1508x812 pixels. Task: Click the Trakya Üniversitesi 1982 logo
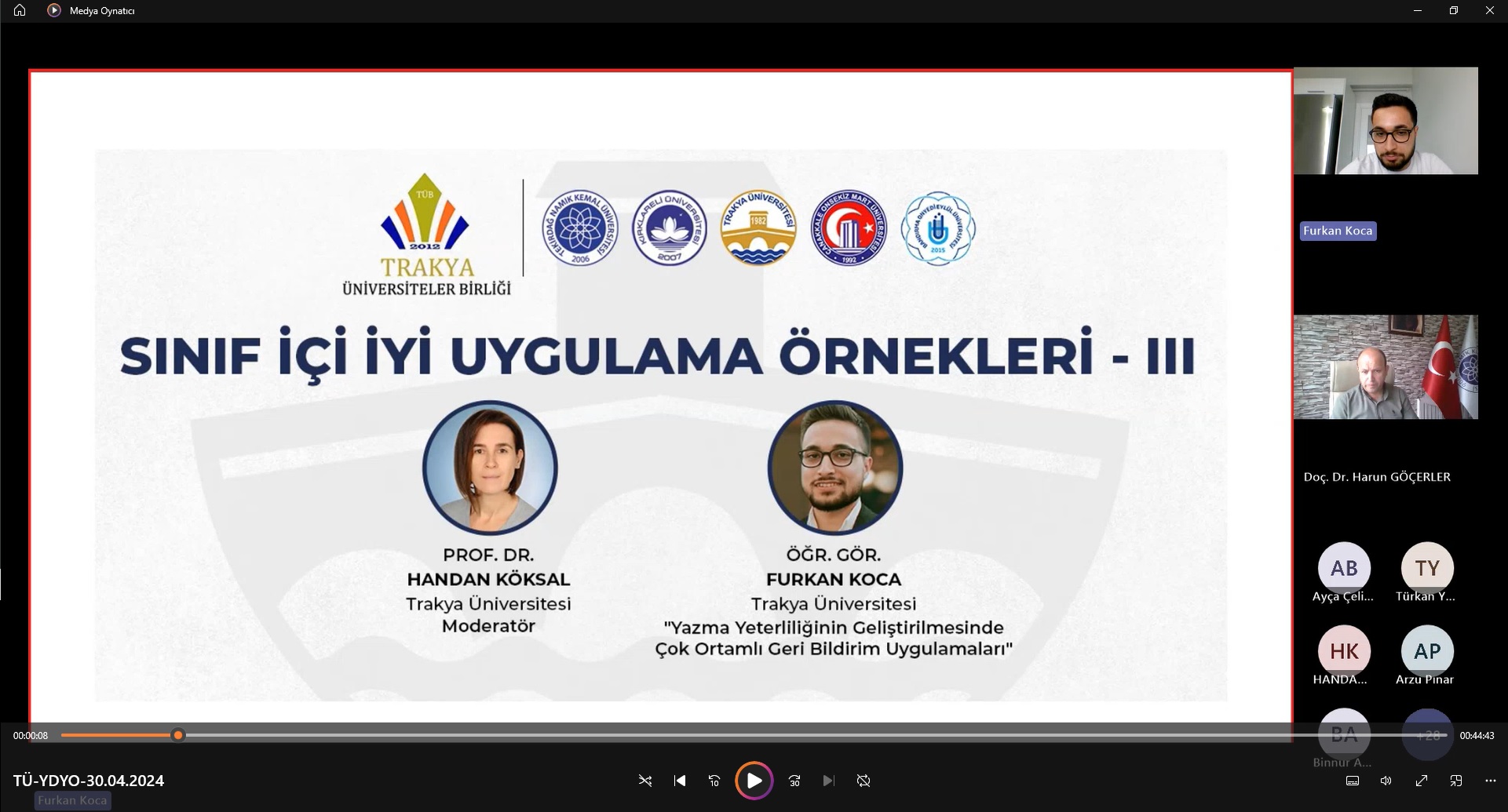coord(758,228)
